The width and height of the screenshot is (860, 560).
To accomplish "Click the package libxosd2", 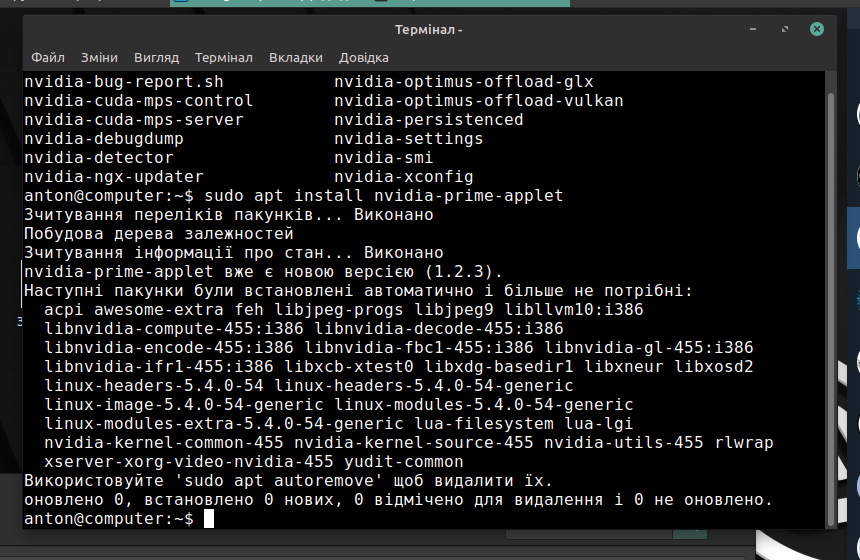I will tap(714, 367).
